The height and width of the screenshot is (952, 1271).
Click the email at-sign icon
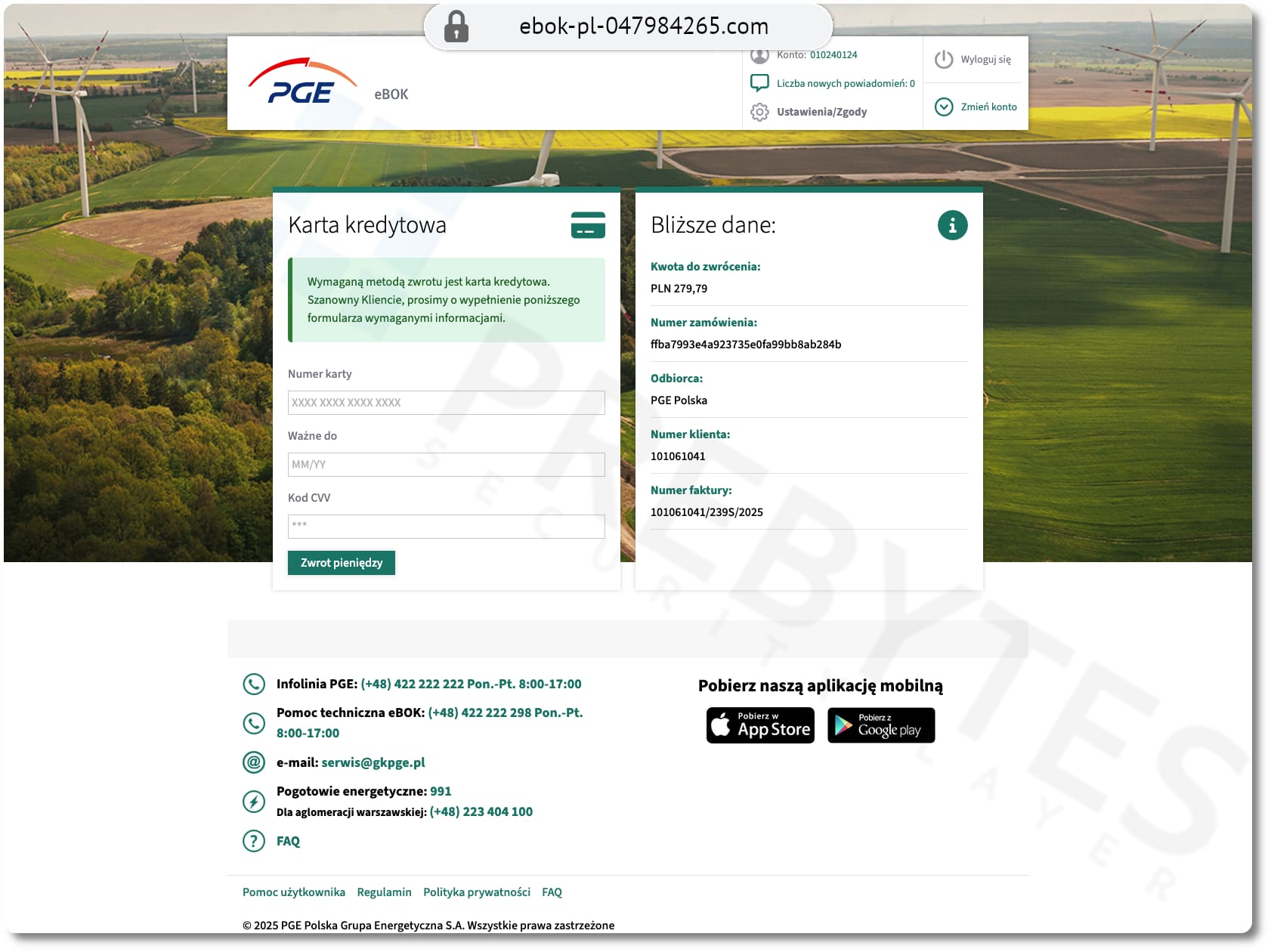point(254,762)
